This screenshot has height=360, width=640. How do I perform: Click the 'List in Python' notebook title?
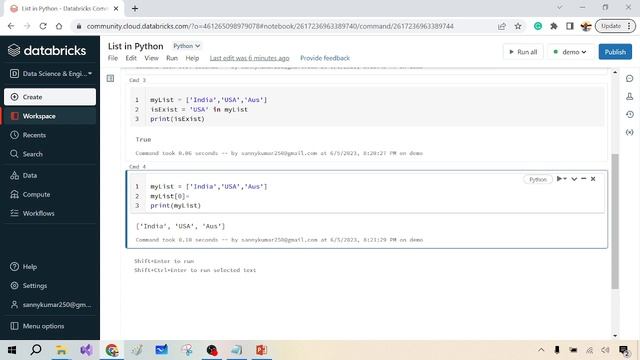point(136,46)
